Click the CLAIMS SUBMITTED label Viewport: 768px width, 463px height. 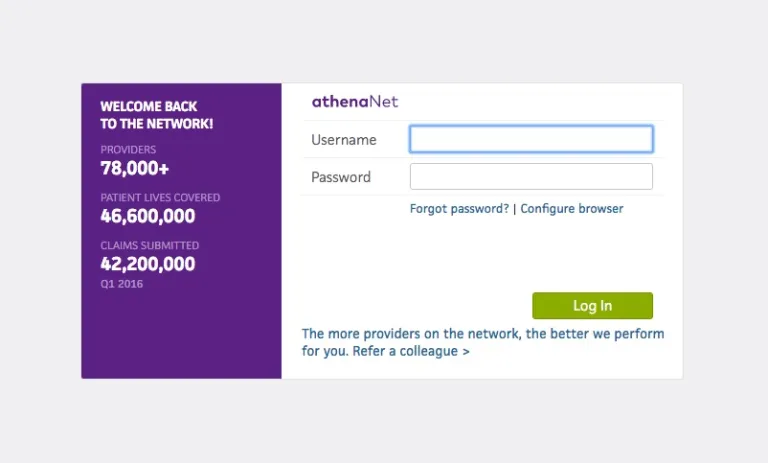(x=149, y=246)
